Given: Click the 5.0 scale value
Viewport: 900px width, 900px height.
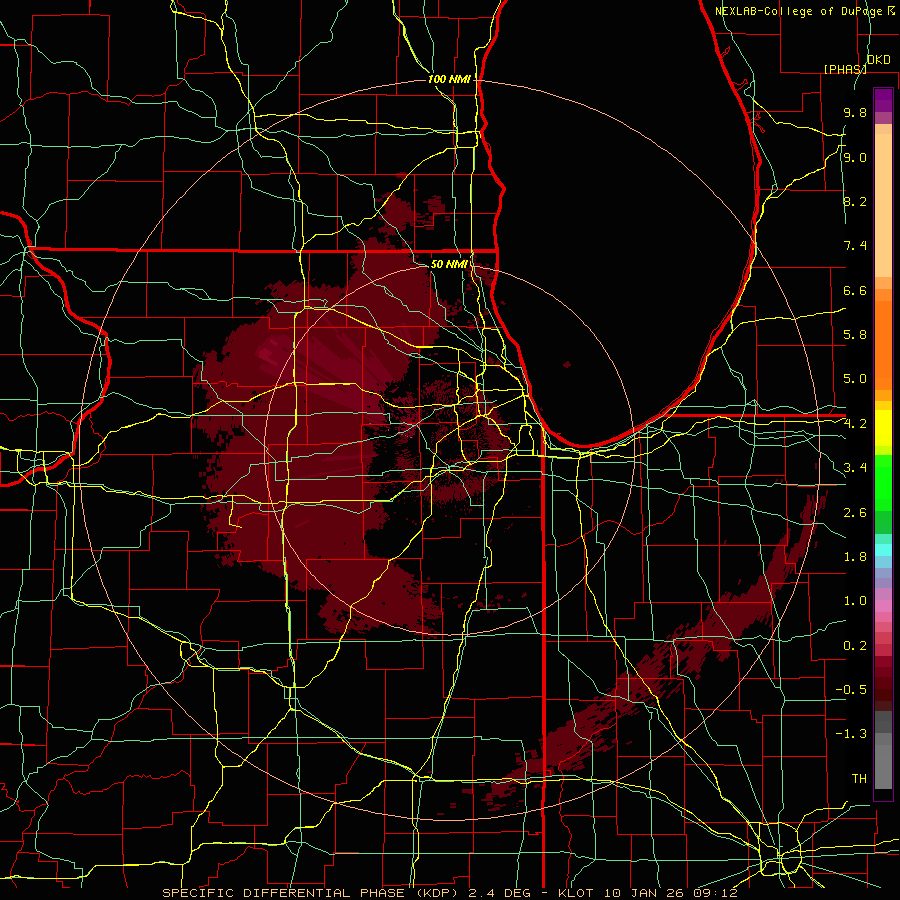Looking at the screenshot, I should point(855,379).
